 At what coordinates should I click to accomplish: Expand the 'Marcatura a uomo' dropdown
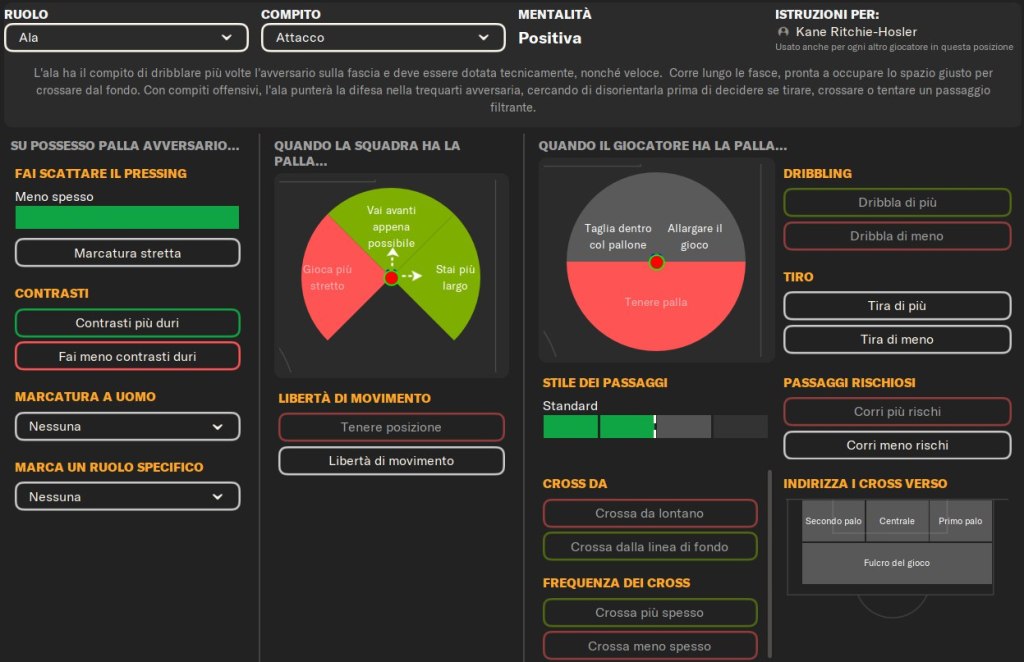click(127, 427)
